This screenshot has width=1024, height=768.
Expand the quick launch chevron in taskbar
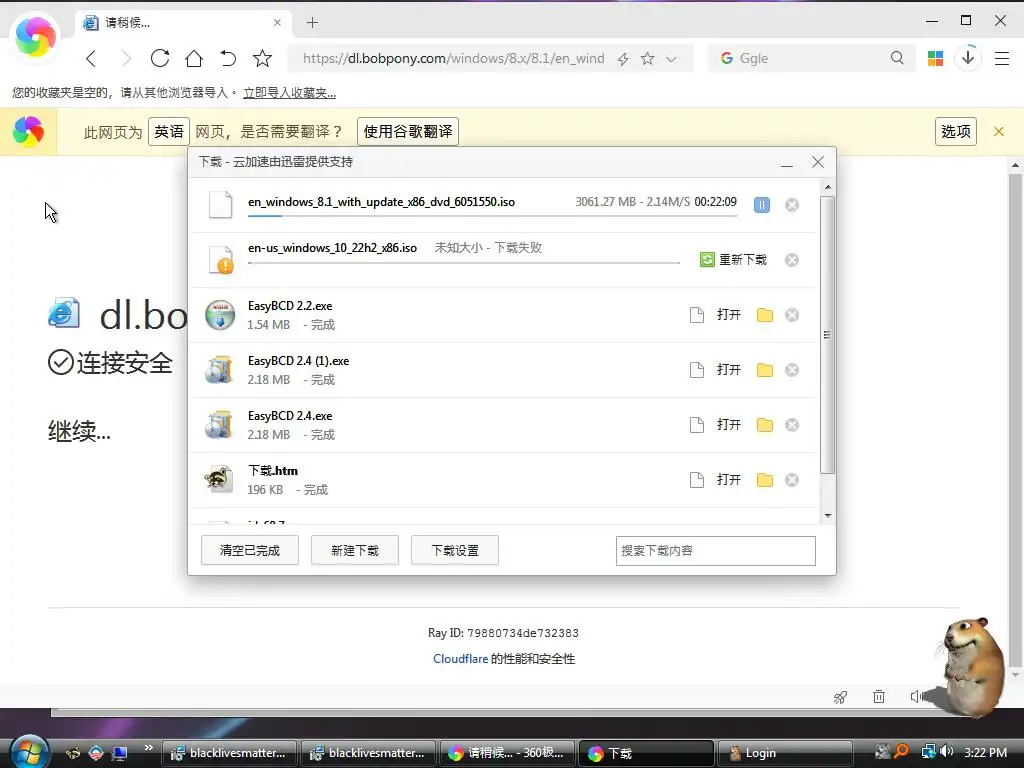(x=148, y=747)
